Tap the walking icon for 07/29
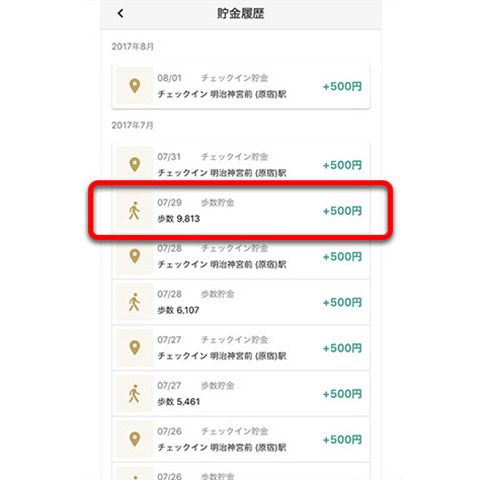This screenshot has width=480, height=480. pos(134,211)
